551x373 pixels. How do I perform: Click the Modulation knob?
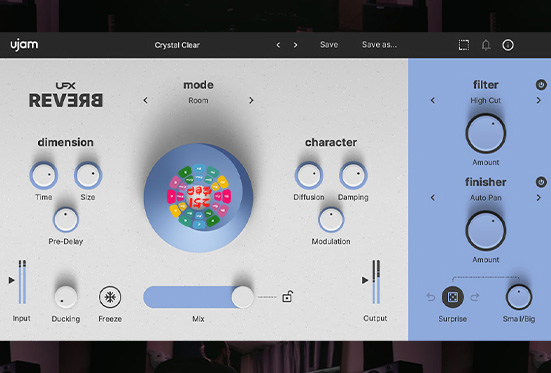click(331, 220)
